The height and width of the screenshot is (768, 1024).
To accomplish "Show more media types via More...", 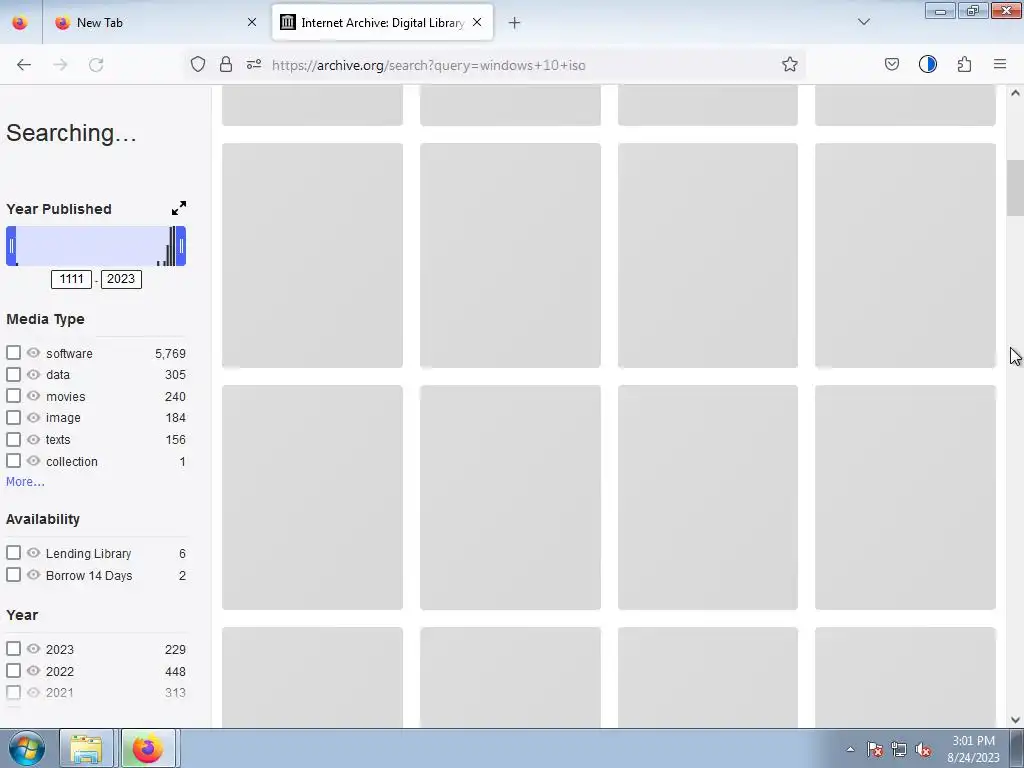I will [25, 482].
